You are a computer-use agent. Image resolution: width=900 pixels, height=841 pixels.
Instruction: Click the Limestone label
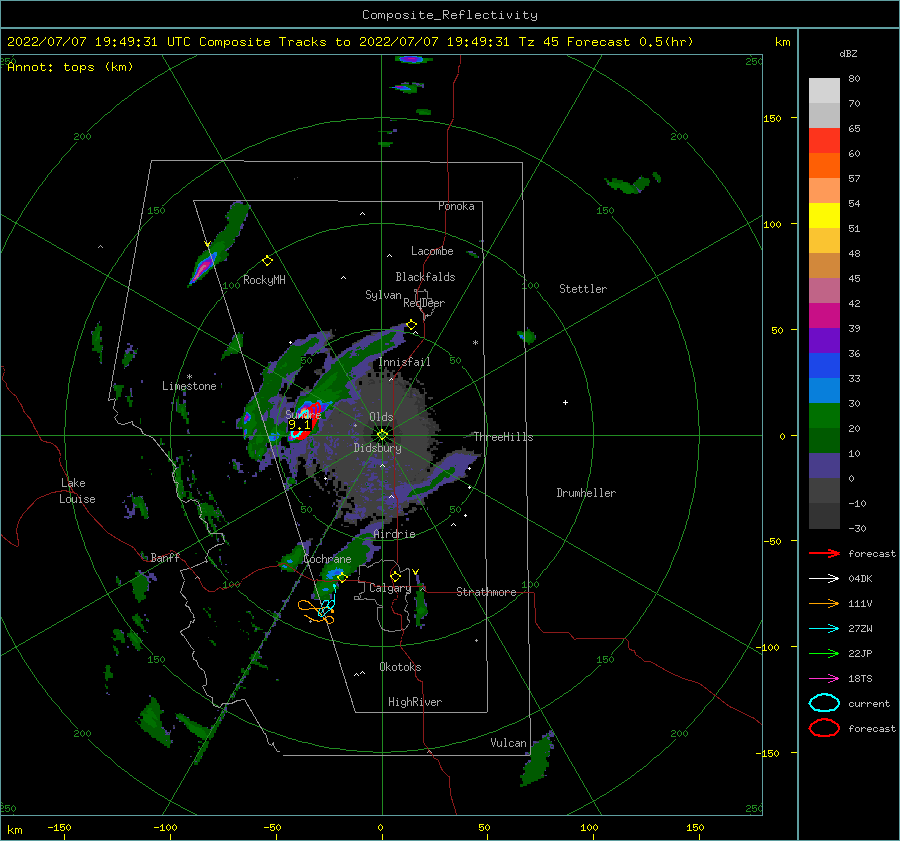[x=189, y=386]
